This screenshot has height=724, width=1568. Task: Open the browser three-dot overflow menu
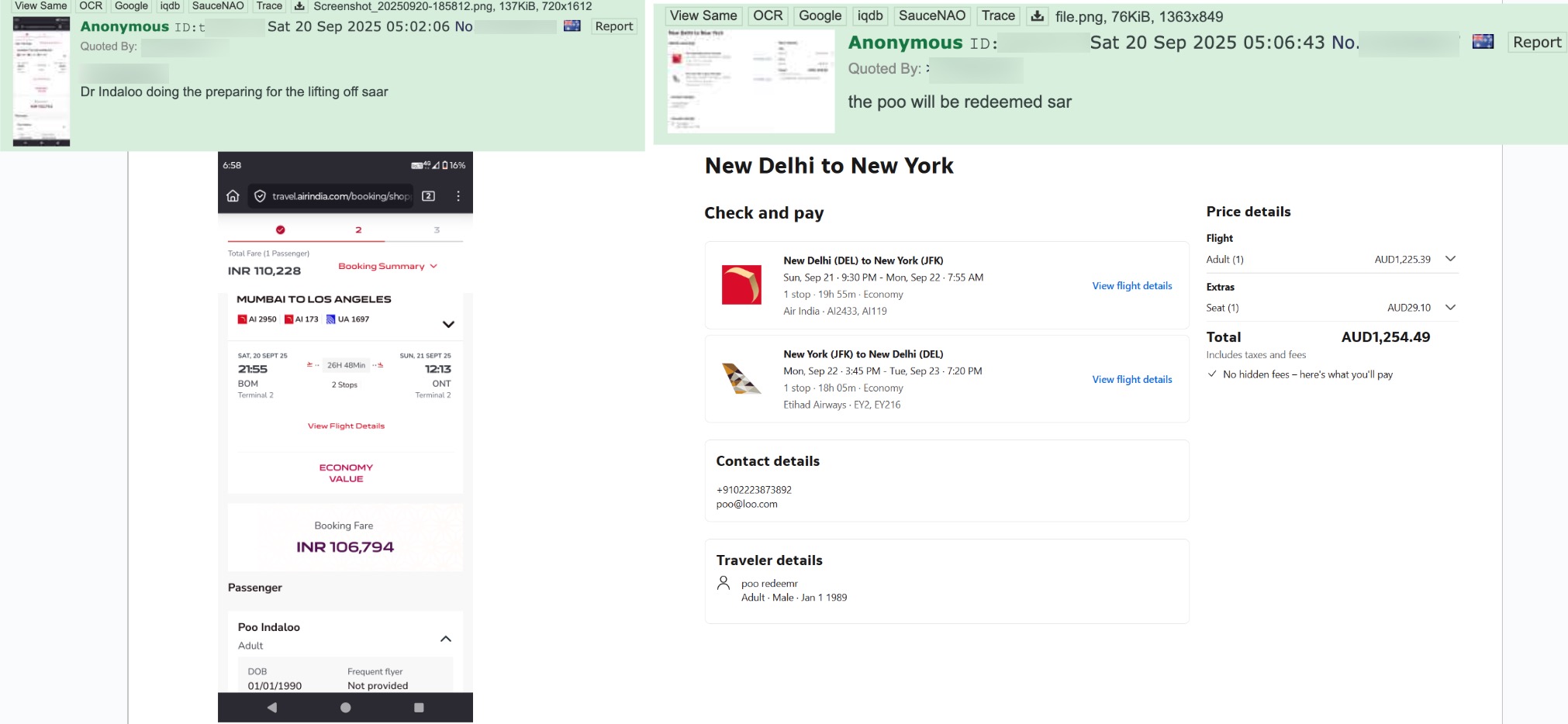click(458, 196)
